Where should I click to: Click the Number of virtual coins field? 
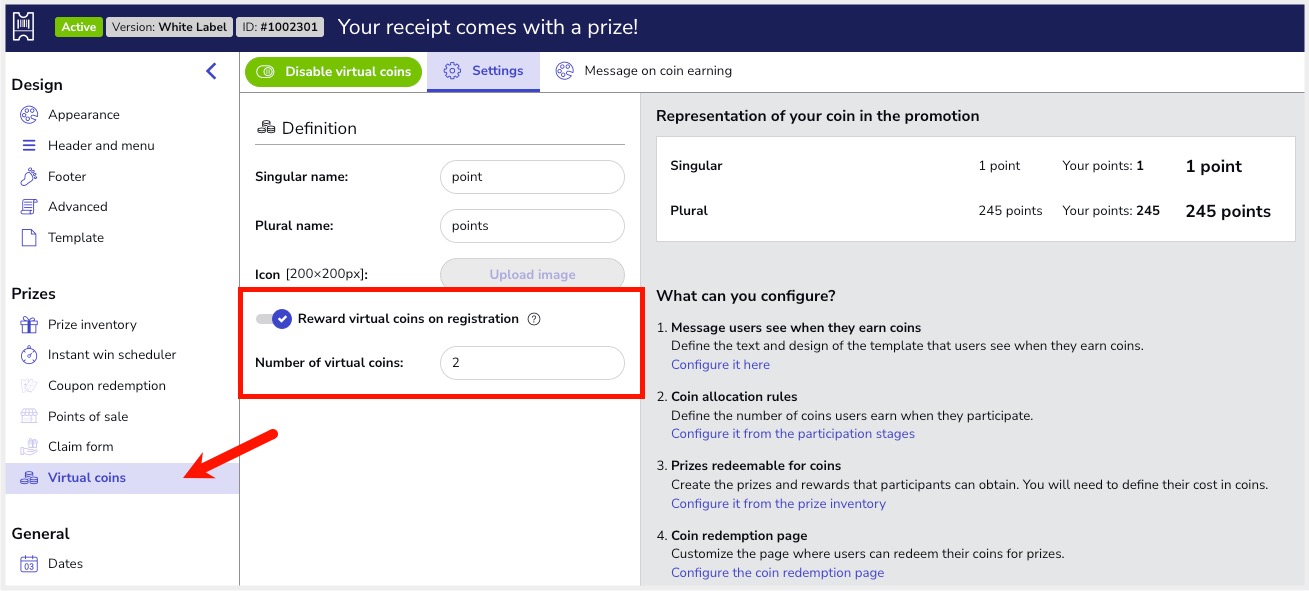(x=532, y=363)
